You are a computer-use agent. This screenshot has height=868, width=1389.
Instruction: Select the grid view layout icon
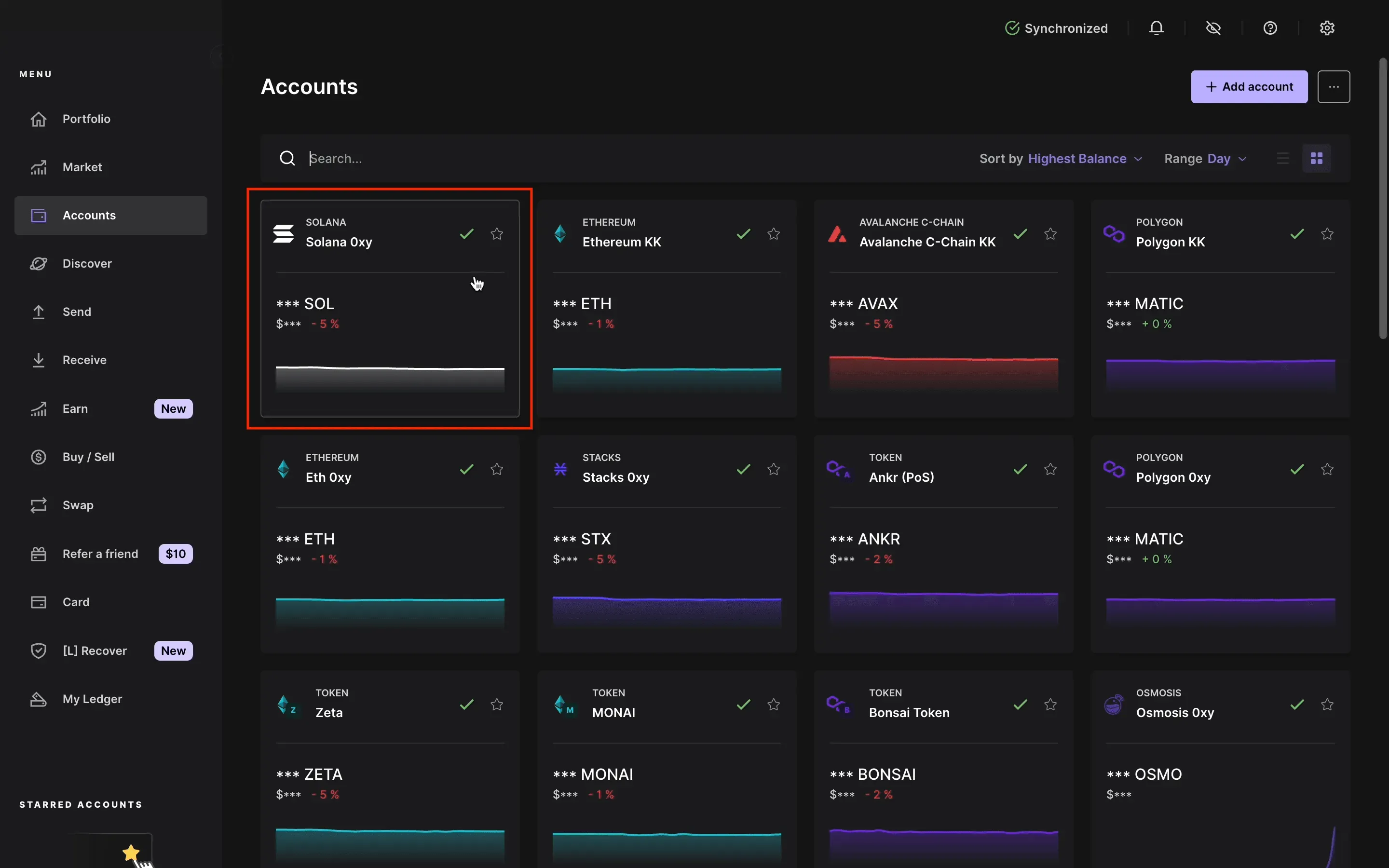(x=1316, y=159)
